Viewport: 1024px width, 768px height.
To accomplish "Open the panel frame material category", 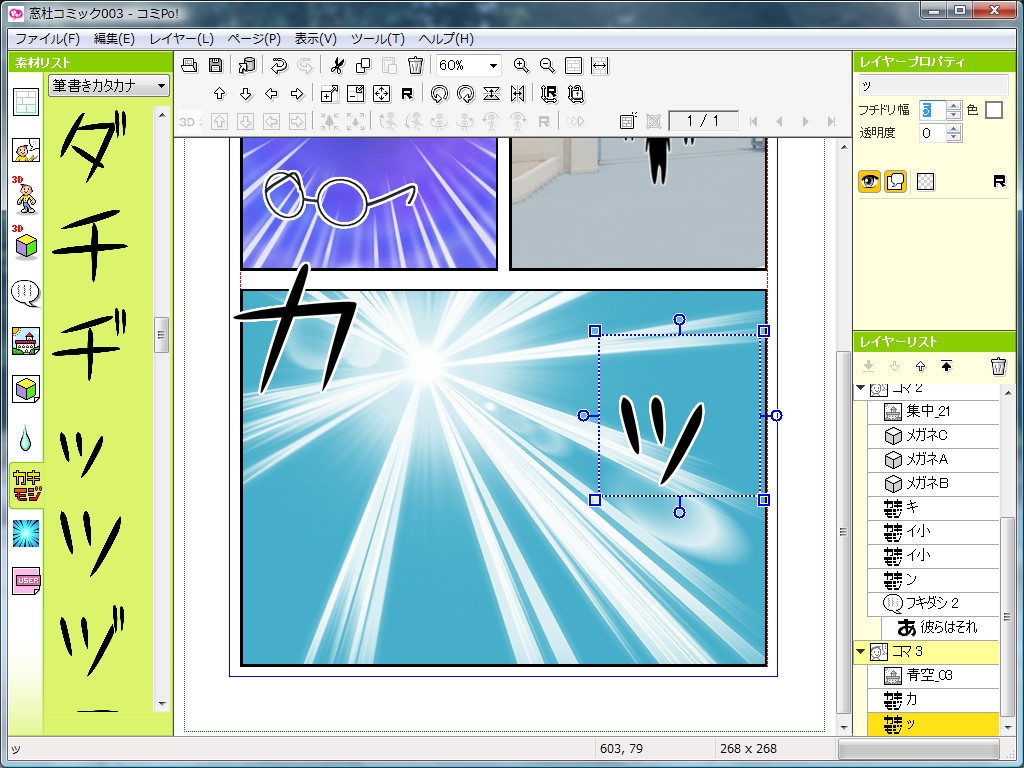I will pos(26,103).
